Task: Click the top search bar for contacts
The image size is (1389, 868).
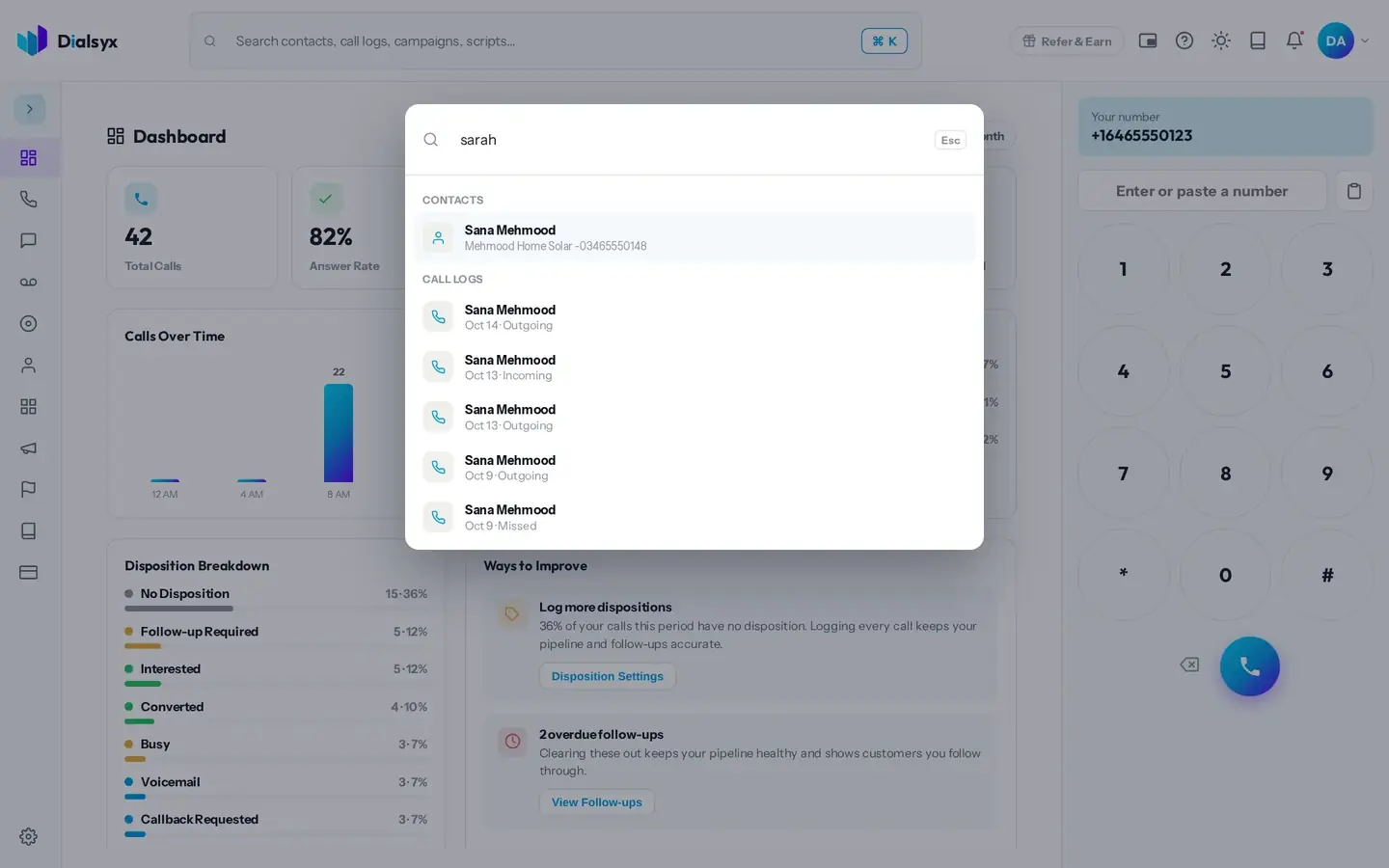Action: 556,41
